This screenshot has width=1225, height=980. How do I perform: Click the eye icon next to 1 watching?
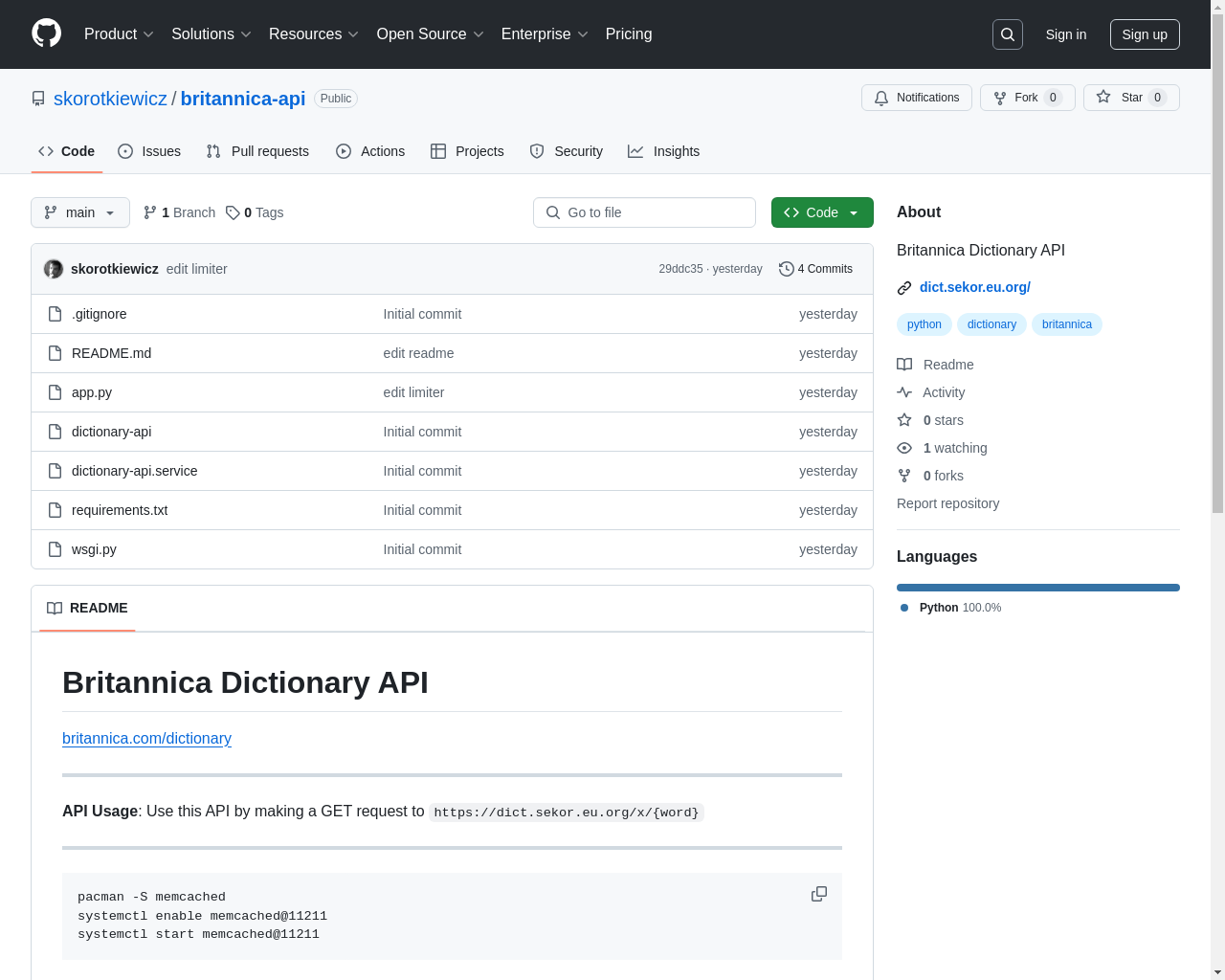[x=904, y=448]
